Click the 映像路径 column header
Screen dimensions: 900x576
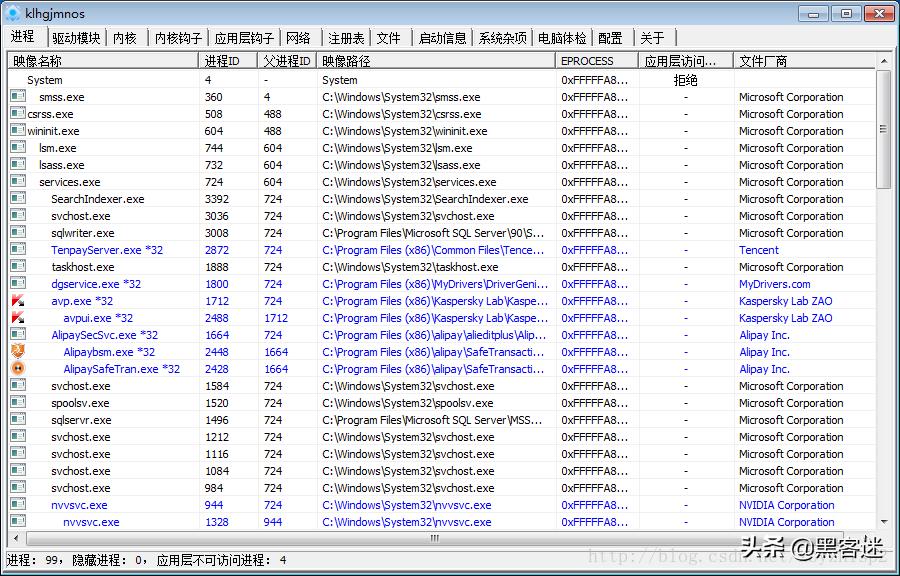[346, 61]
